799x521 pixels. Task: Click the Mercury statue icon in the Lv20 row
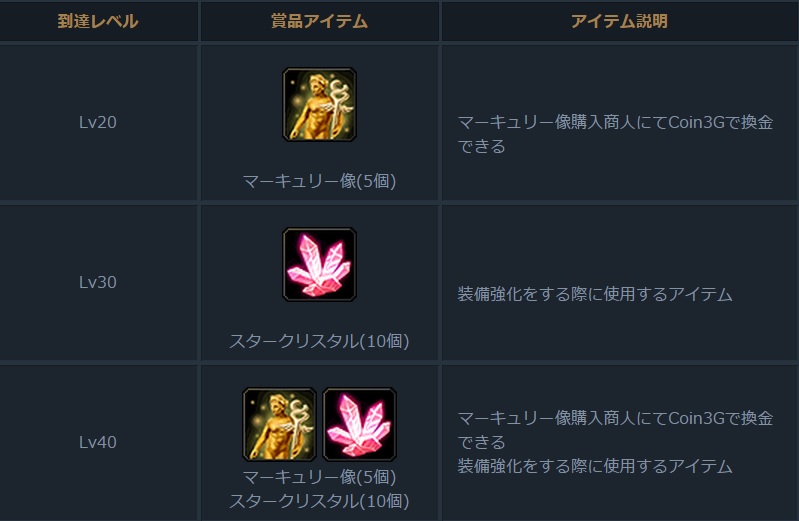click(x=319, y=104)
